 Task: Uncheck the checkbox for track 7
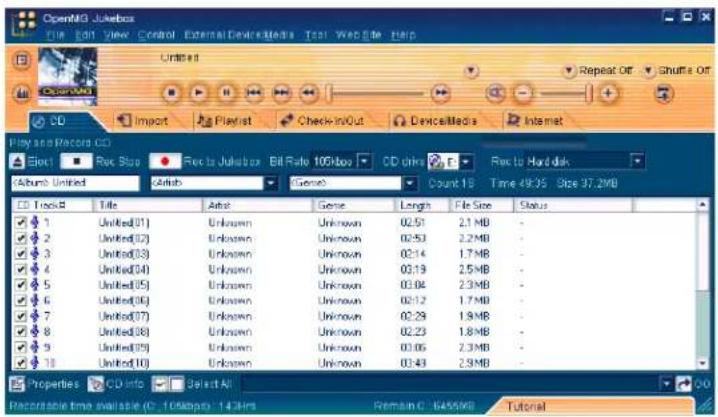pos(21,316)
